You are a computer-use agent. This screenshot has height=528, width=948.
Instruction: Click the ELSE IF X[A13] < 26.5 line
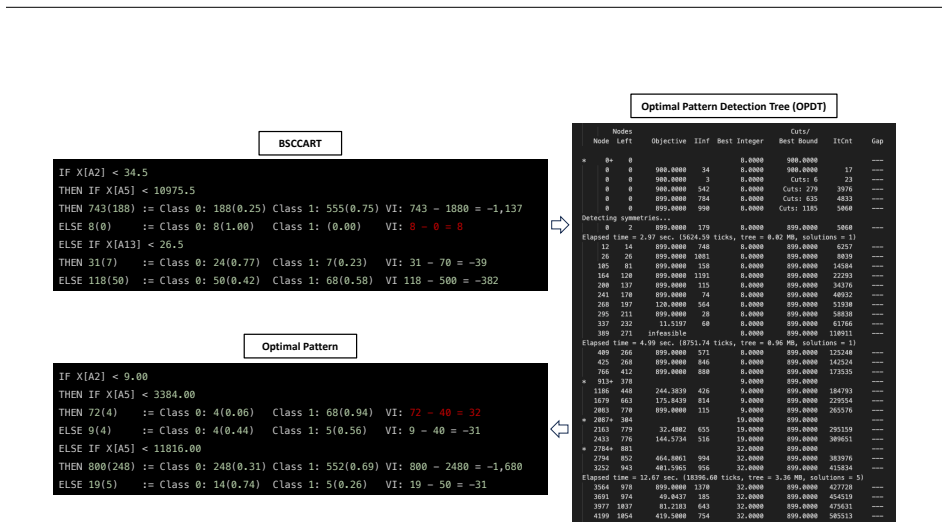coord(121,245)
